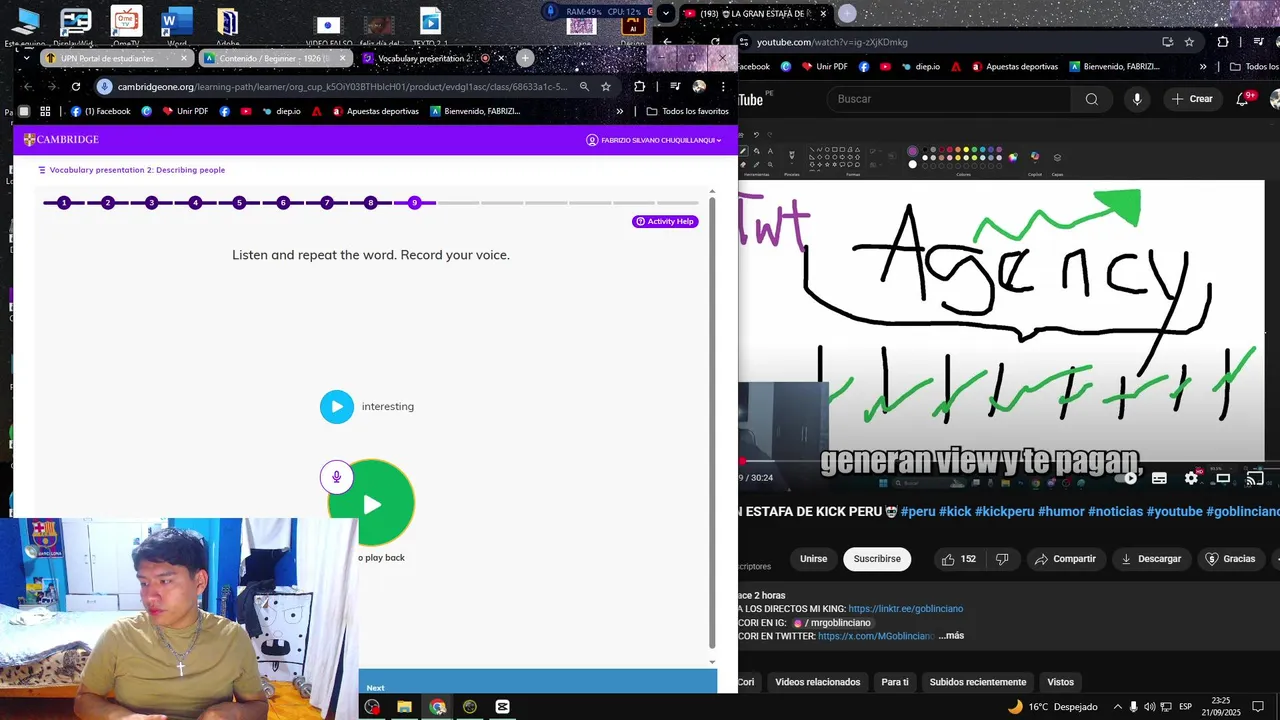Open the YouTube Crear button

click(x=1192, y=99)
